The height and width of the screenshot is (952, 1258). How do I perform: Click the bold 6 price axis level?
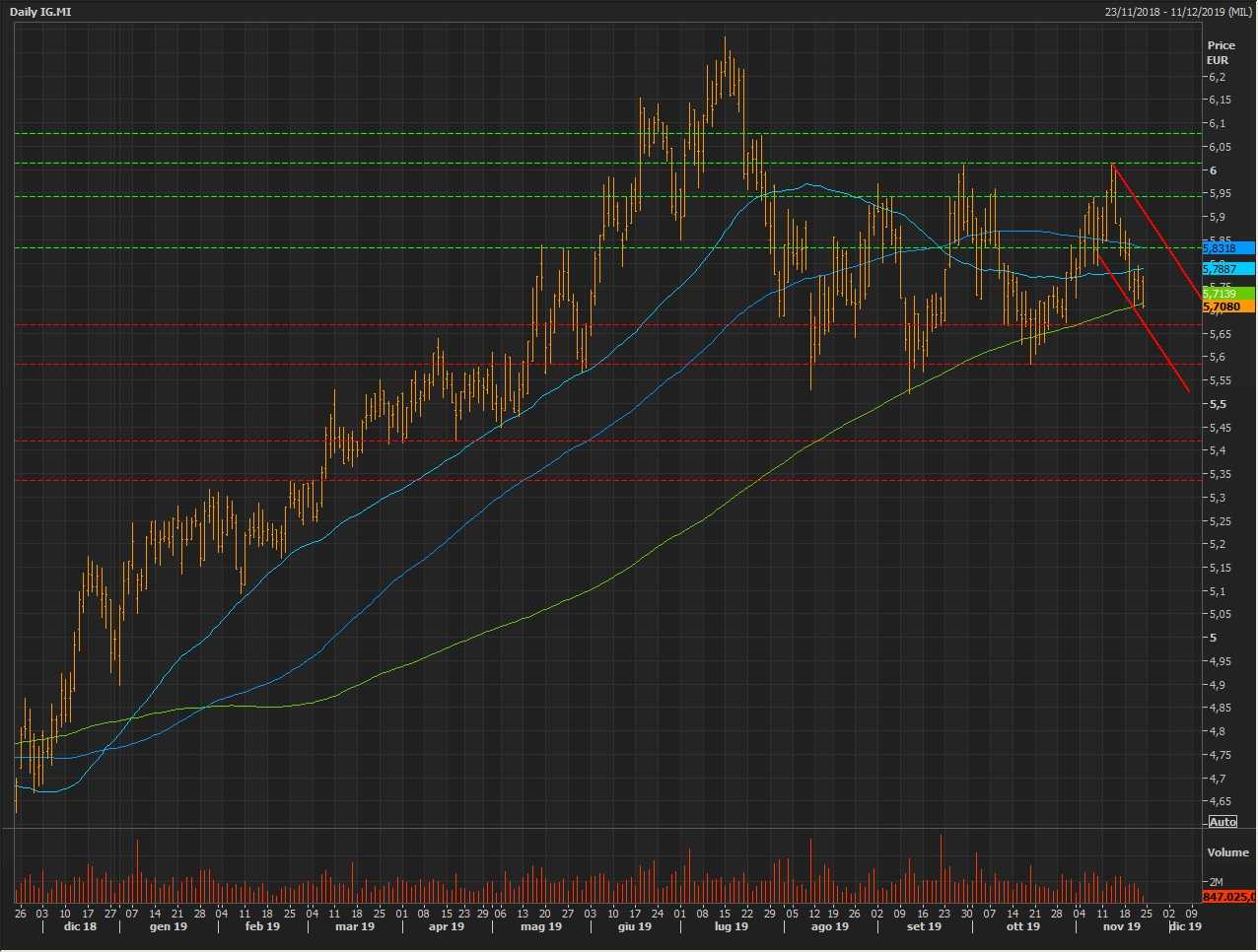(x=1213, y=170)
